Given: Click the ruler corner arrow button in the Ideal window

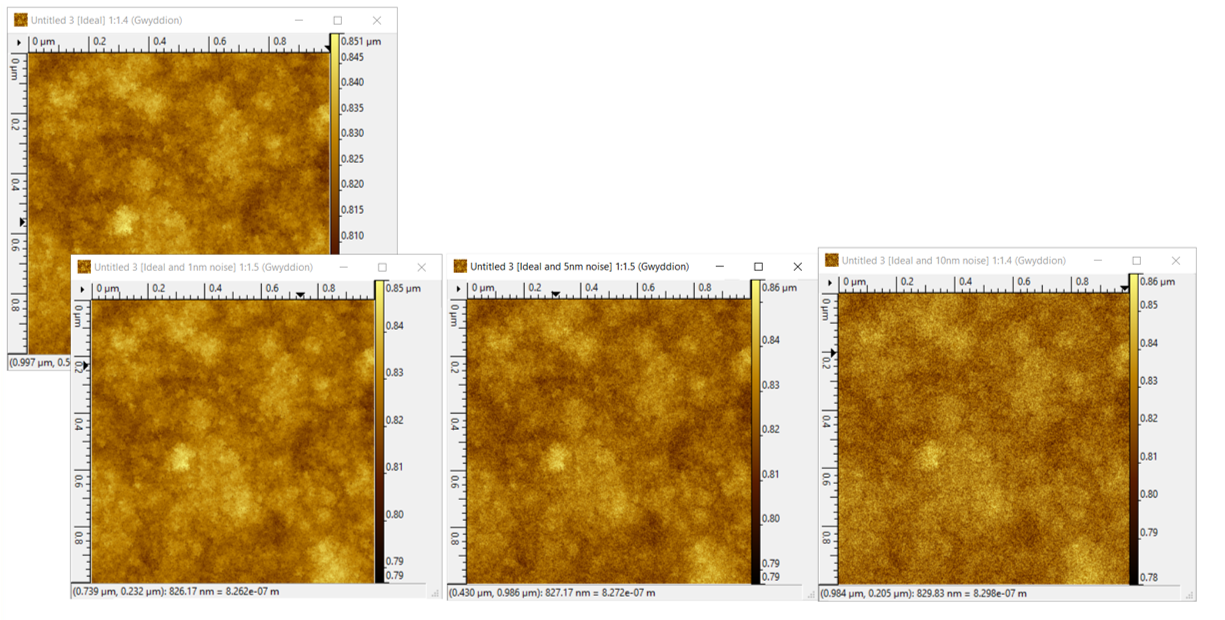Looking at the screenshot, I should 17,41.
